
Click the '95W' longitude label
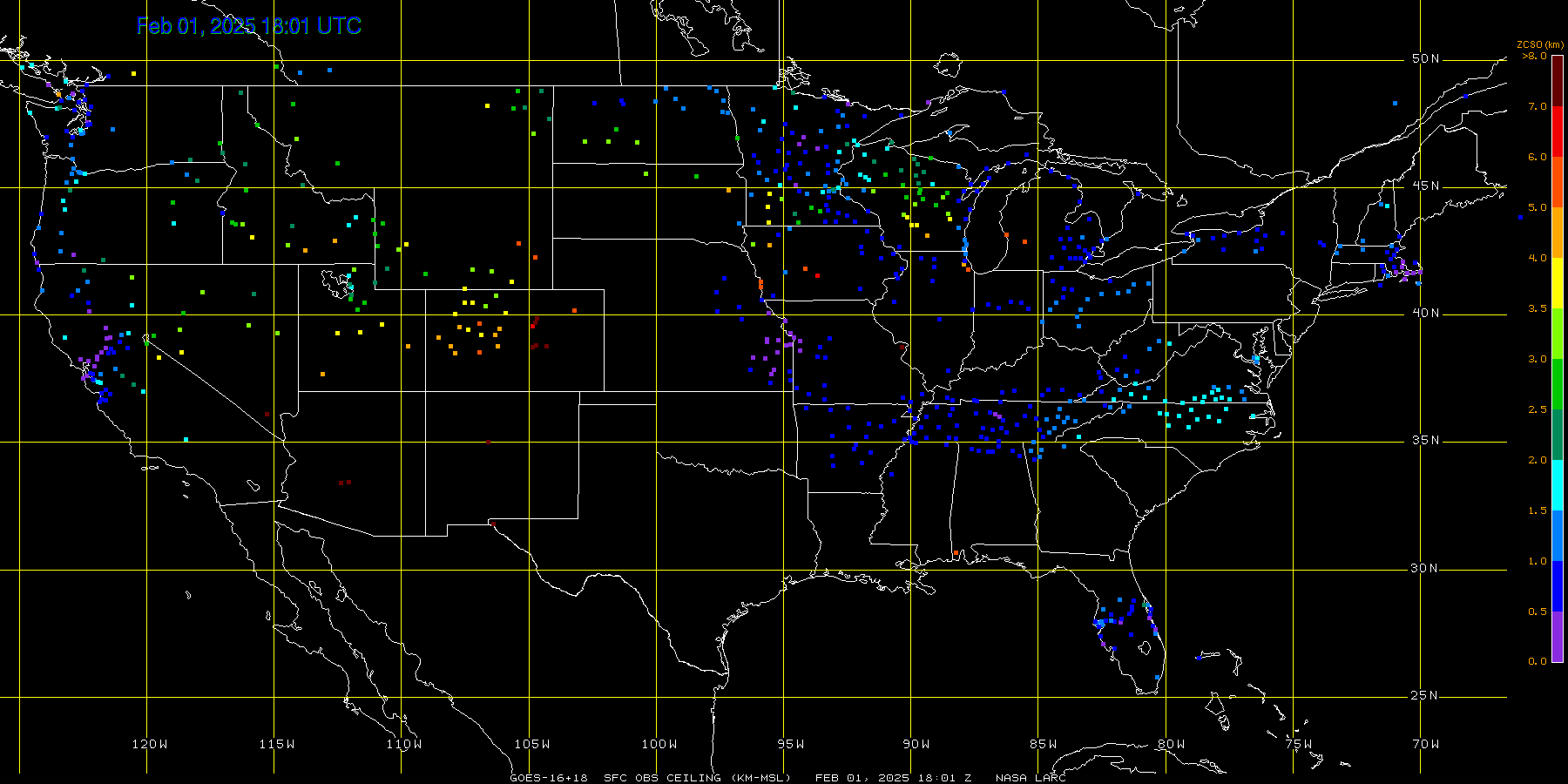pyautogui.click(x=791, y=744)
